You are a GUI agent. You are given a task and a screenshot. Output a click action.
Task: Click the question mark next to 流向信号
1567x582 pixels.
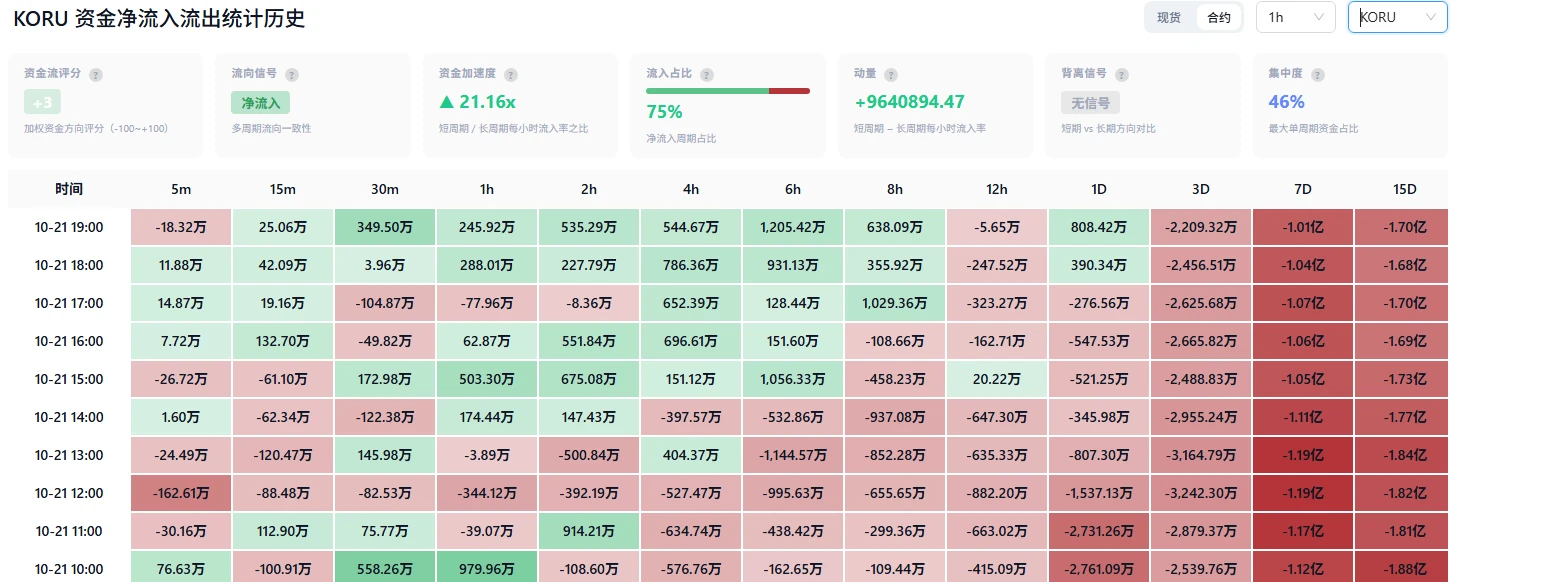tap(292, 75)
